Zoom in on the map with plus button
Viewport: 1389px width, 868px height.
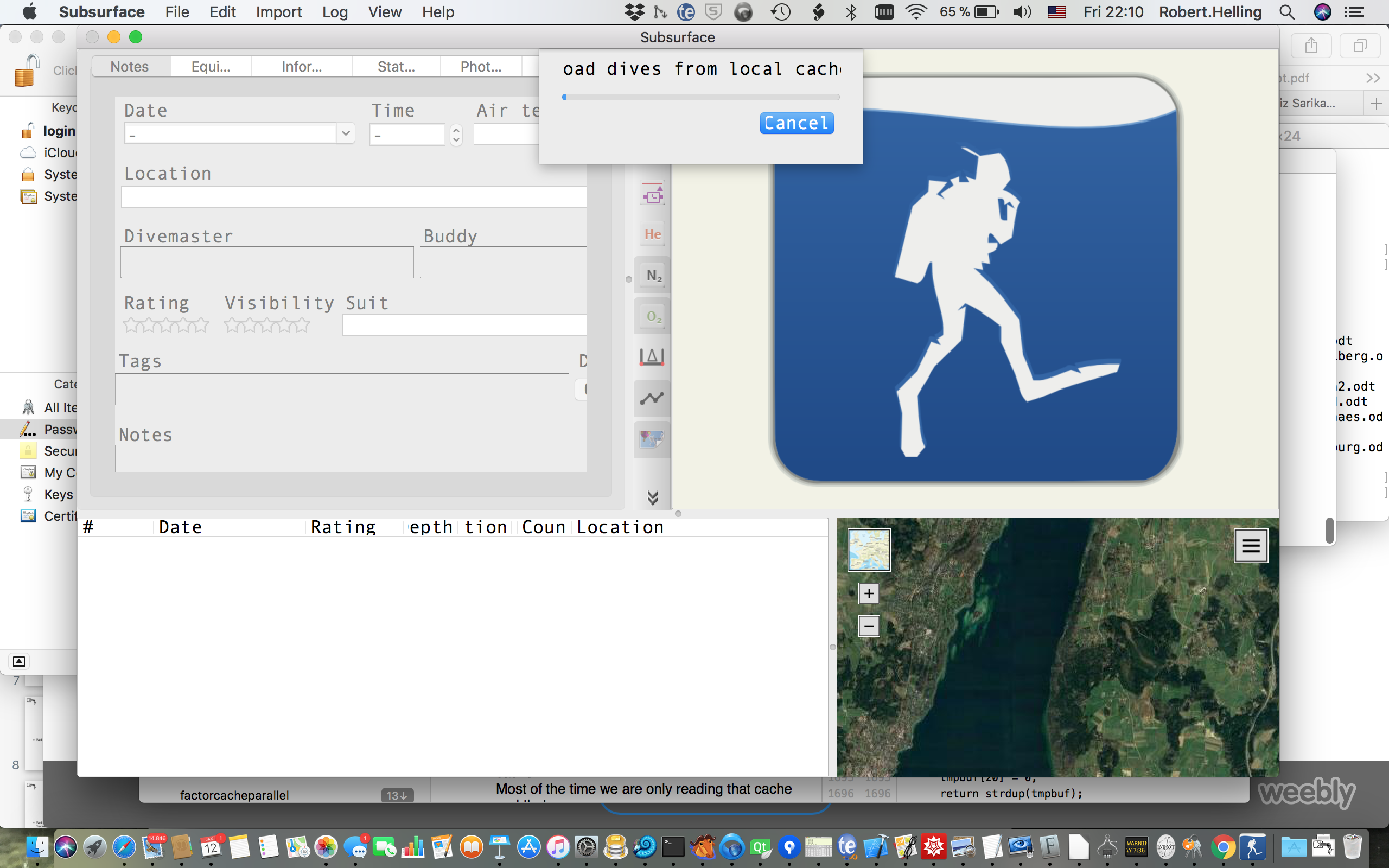point(869,593)
